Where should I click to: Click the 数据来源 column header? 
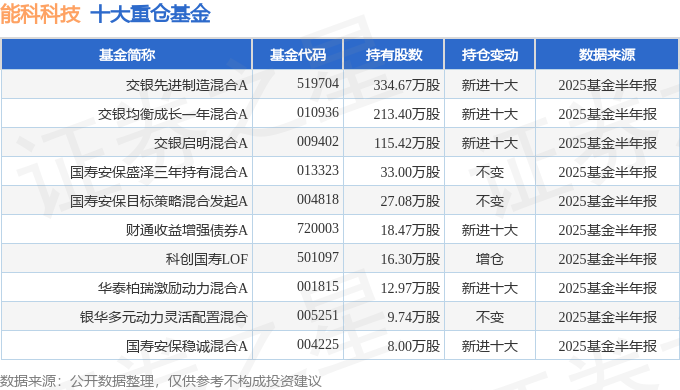[607, 55]
